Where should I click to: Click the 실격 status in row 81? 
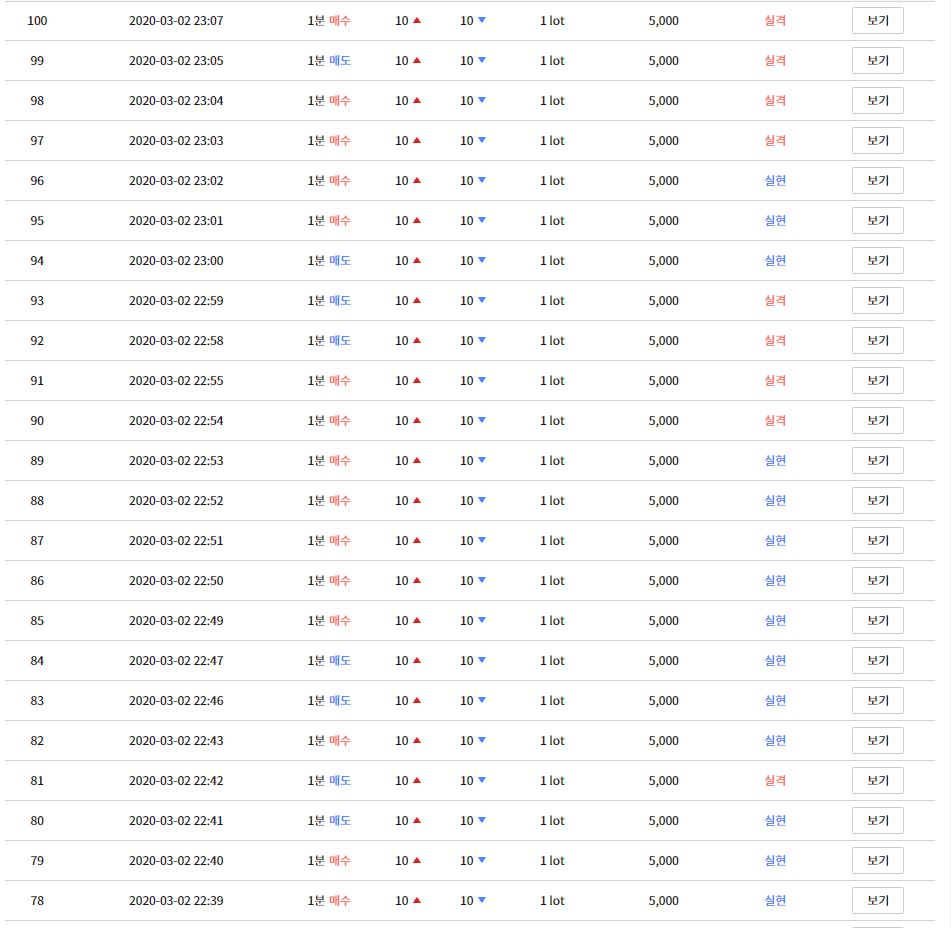(x=775, y=781)
